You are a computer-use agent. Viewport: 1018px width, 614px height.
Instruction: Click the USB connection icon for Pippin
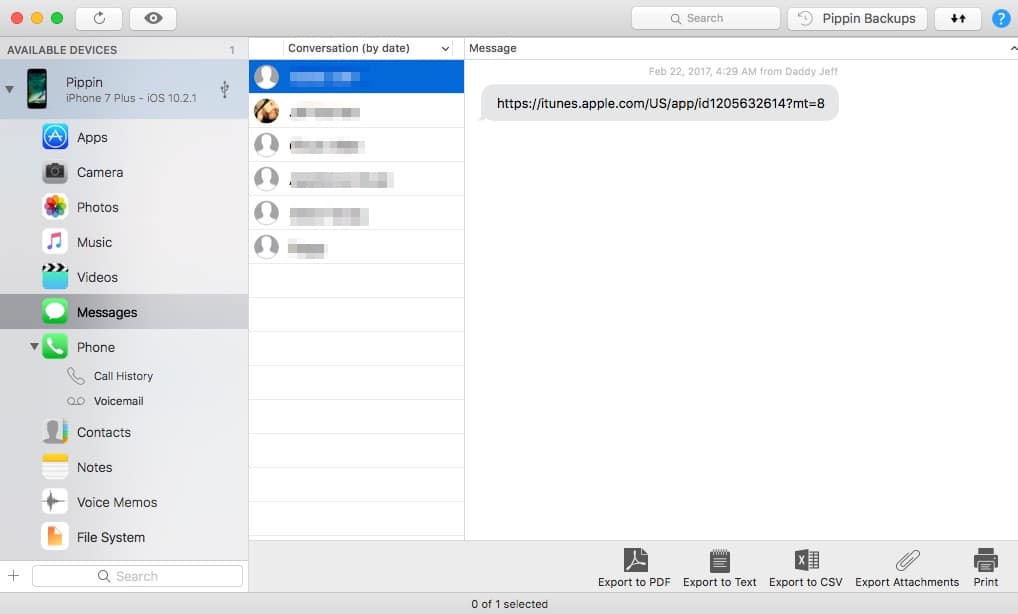(x=225, y=89)
